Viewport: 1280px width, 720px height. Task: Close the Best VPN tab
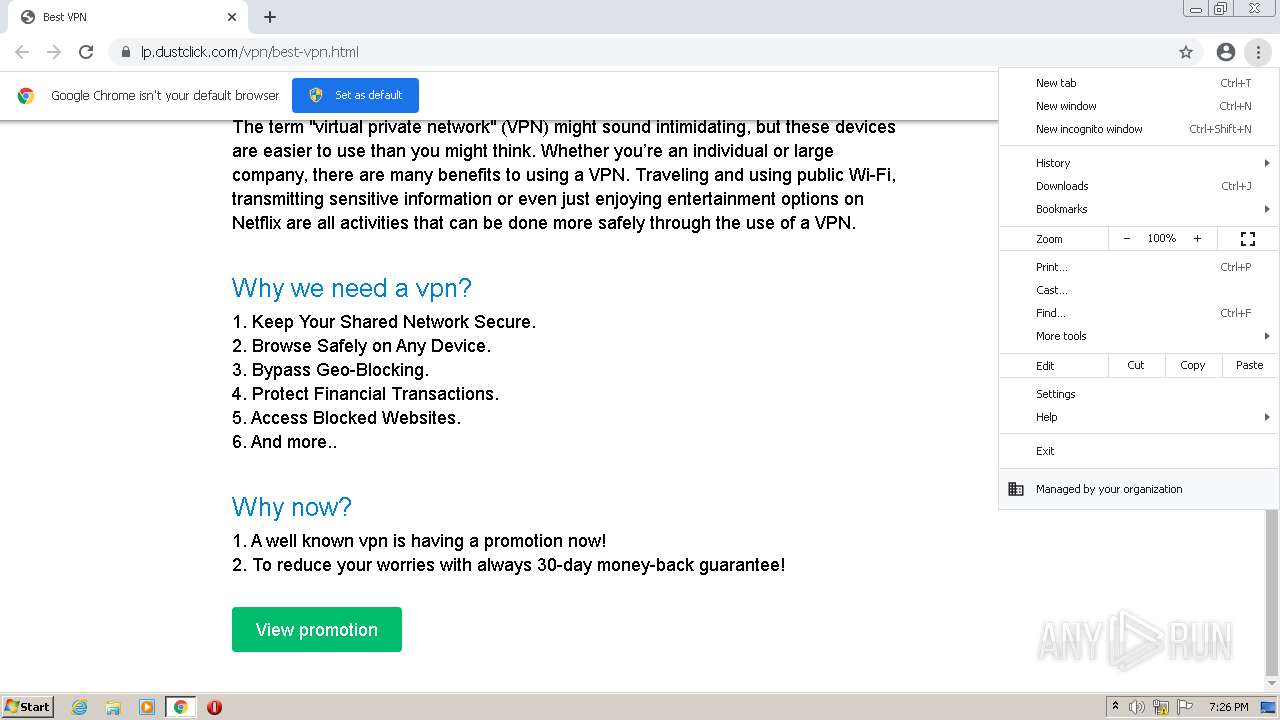232,17
